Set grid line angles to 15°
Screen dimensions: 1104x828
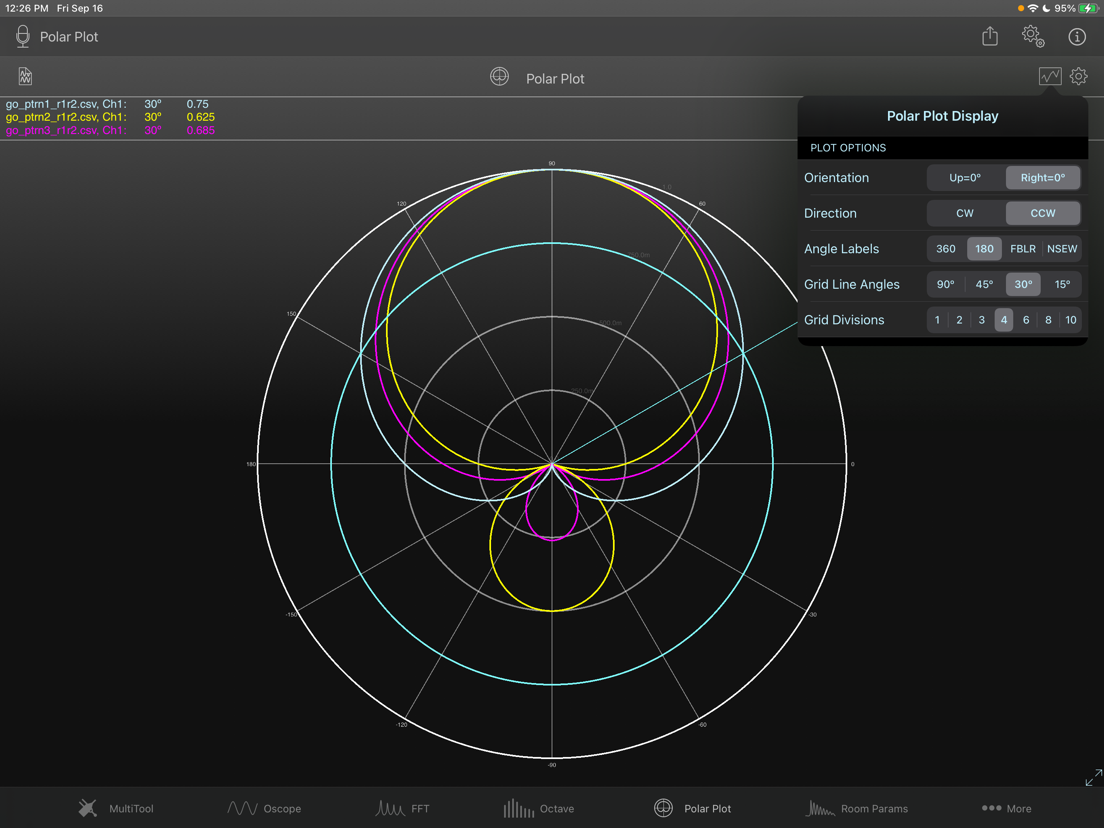pyautogui.click(x=1062, y=284)
